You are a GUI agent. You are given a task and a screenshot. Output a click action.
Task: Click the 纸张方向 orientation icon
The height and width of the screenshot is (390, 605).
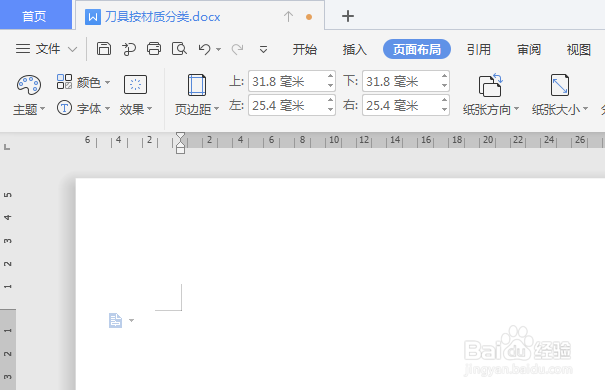tap(490, 85)
